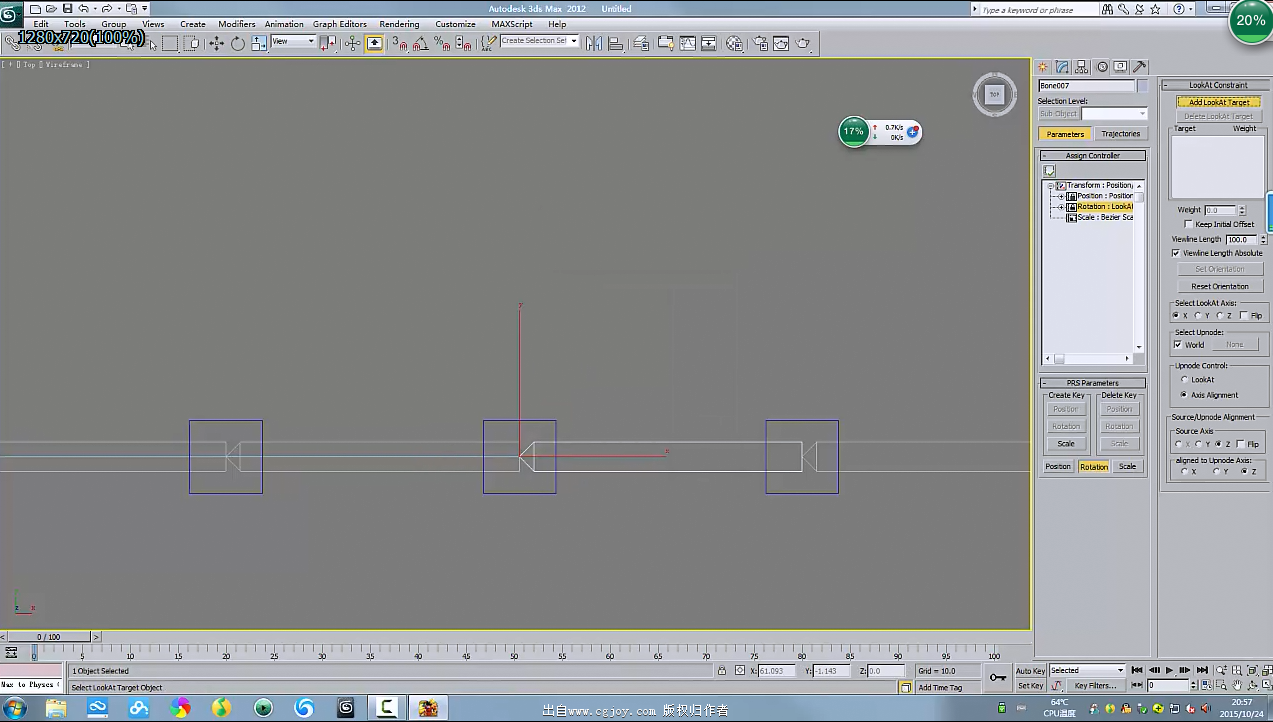1273x722 pixels.
Task: Click the ViewCube in viewport
Action: [994, 94]
